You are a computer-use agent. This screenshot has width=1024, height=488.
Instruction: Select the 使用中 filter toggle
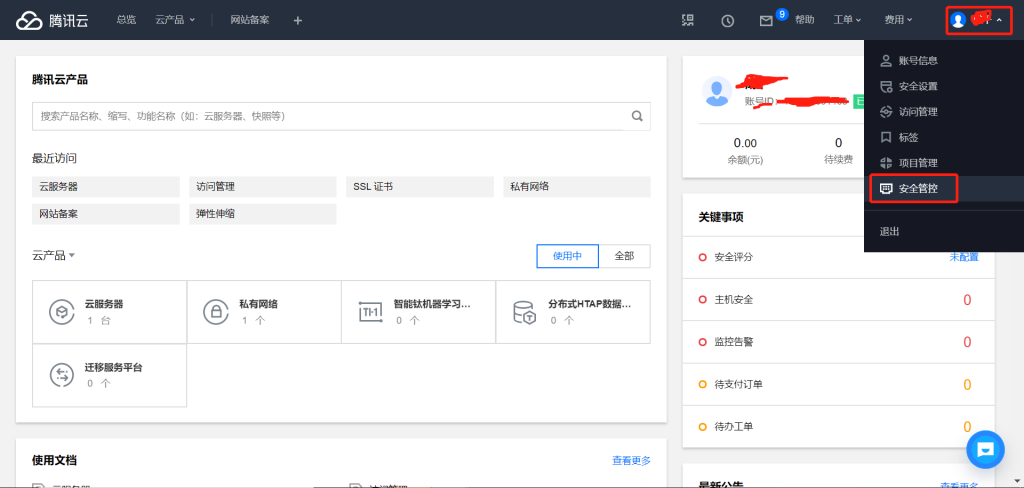pos(568,256)
